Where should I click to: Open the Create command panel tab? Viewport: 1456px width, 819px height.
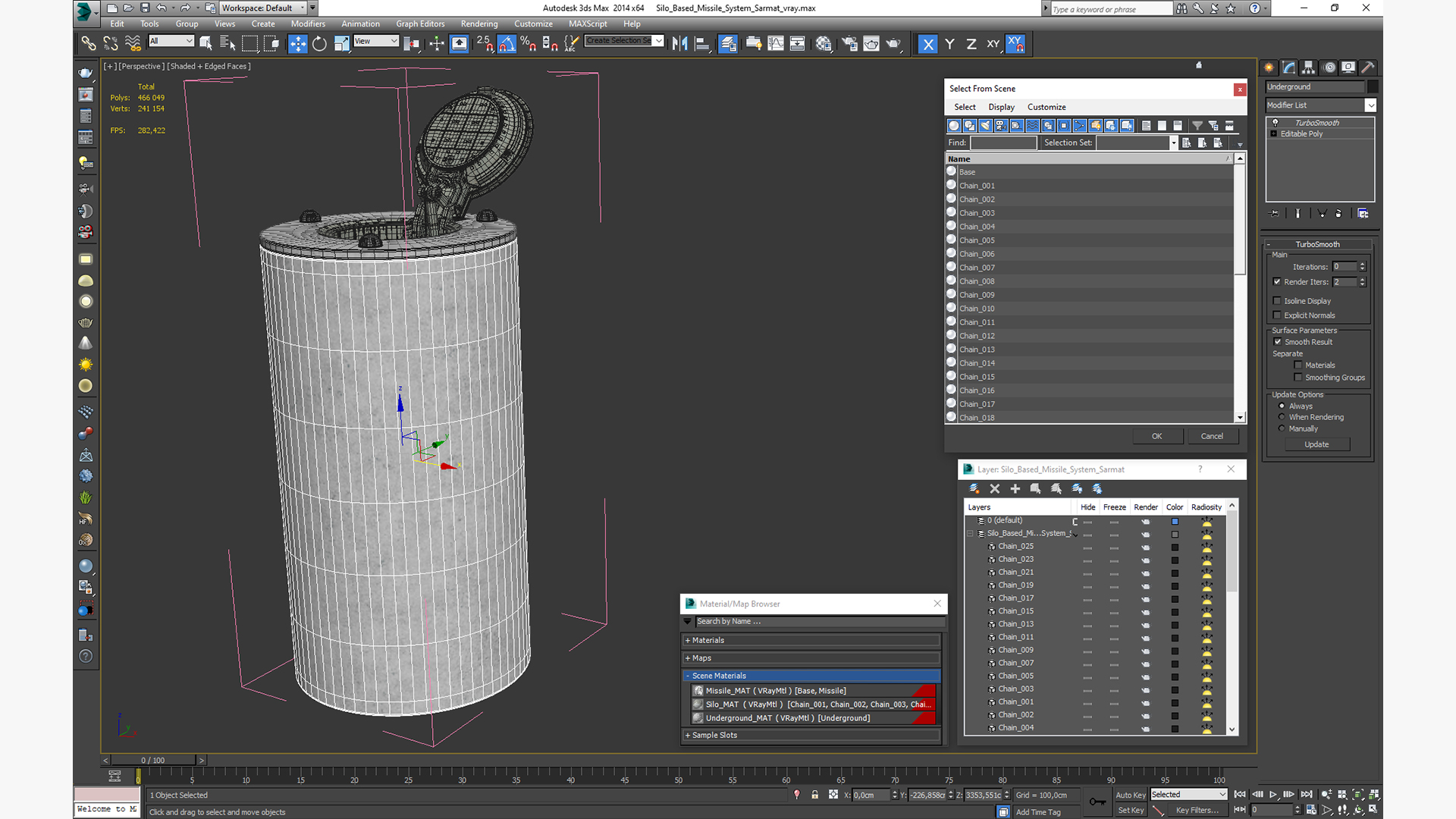click(x=1269, y=67)
